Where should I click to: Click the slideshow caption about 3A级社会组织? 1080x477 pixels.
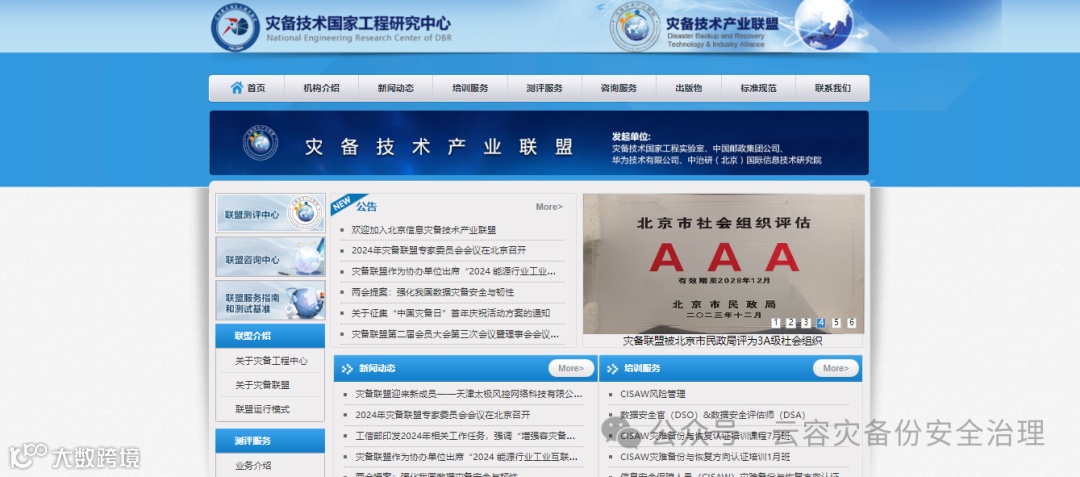(x=723, y=341)
